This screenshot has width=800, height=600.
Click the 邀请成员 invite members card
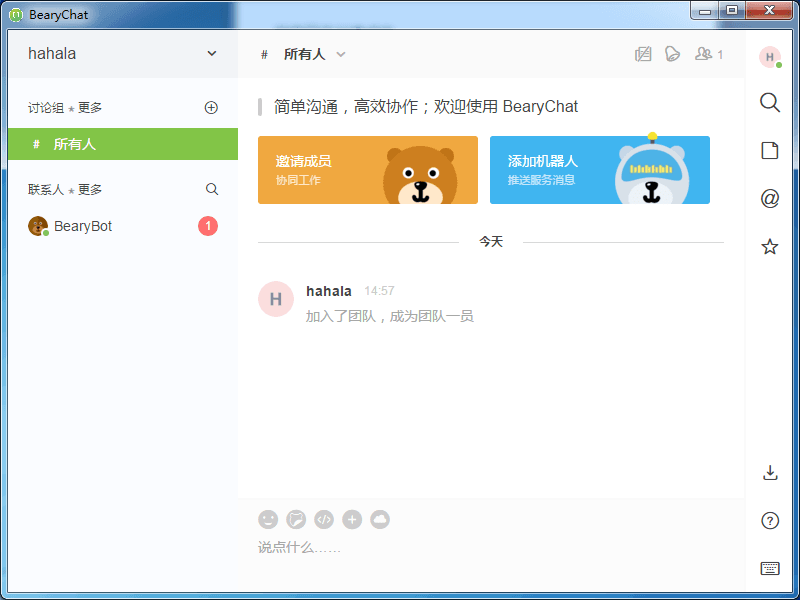coord(368,170)
